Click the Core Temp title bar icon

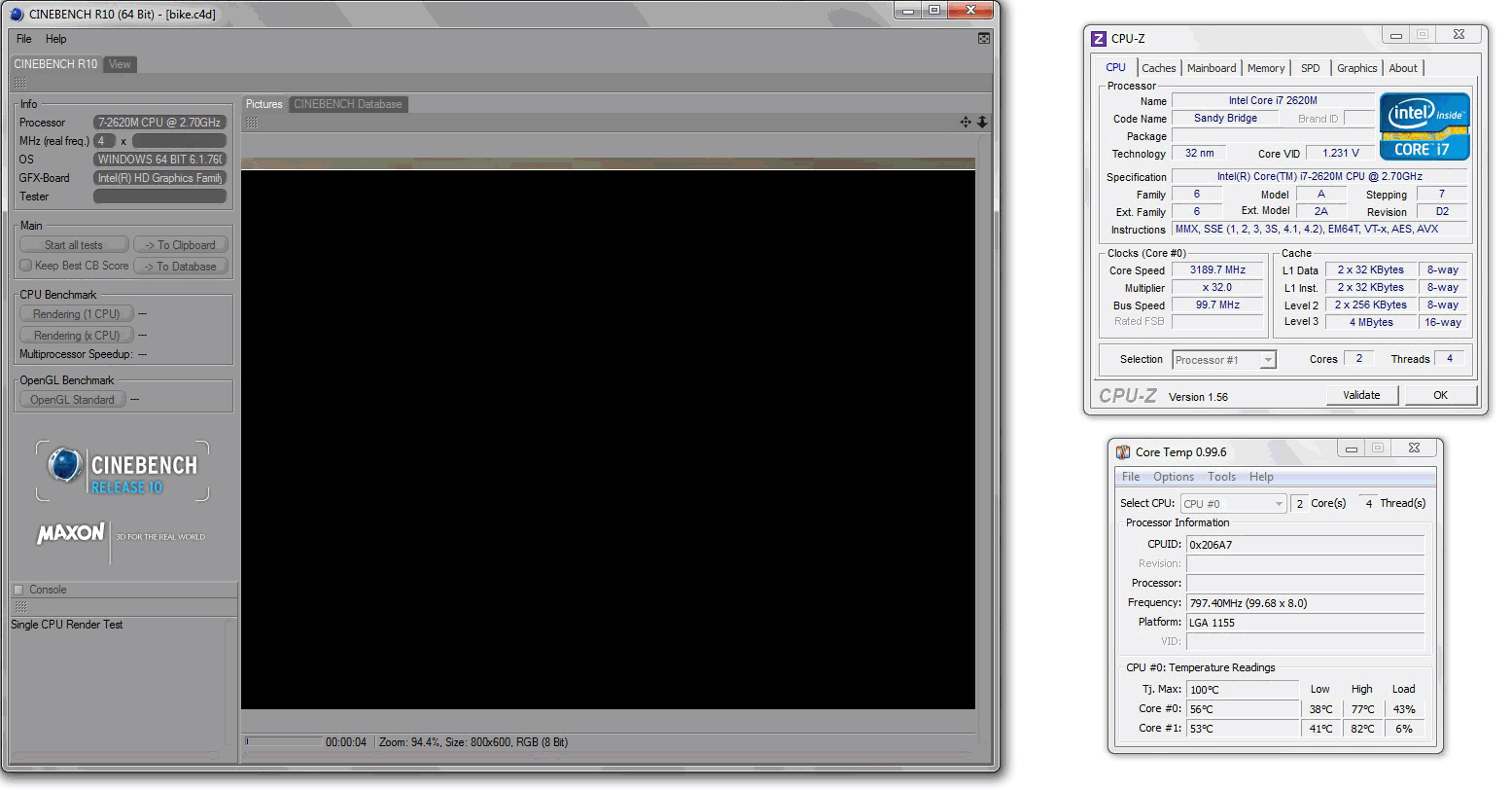pyautogui.click(x=1123, y=451)
